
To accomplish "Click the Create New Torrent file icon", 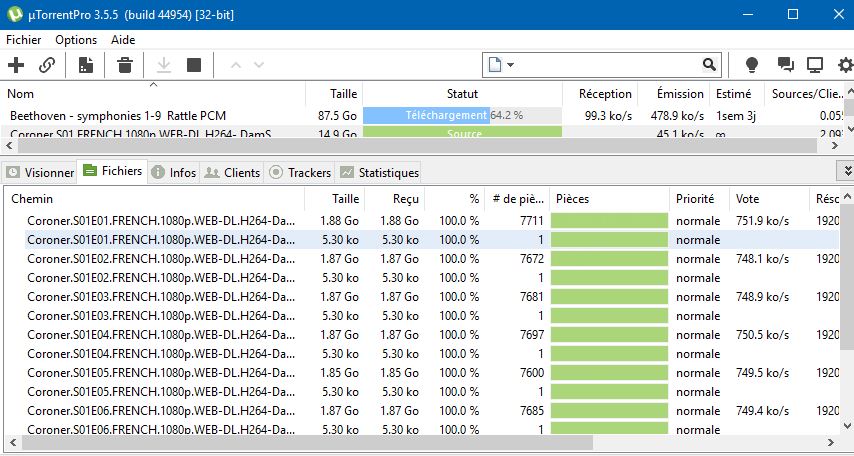I will click(x=86, y=65).
